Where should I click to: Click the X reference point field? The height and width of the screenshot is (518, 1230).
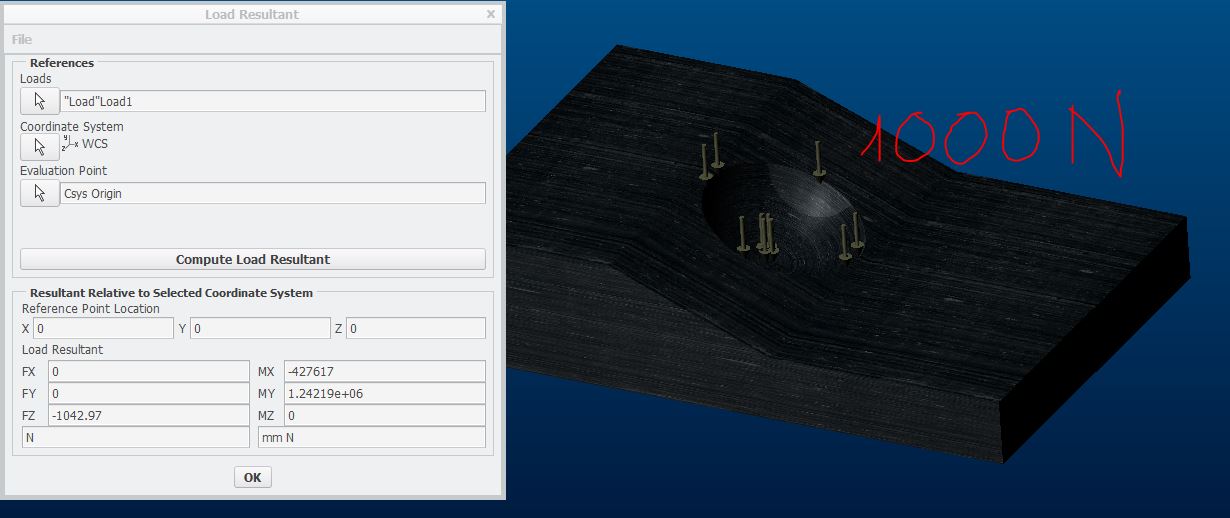tap(104, 328)
